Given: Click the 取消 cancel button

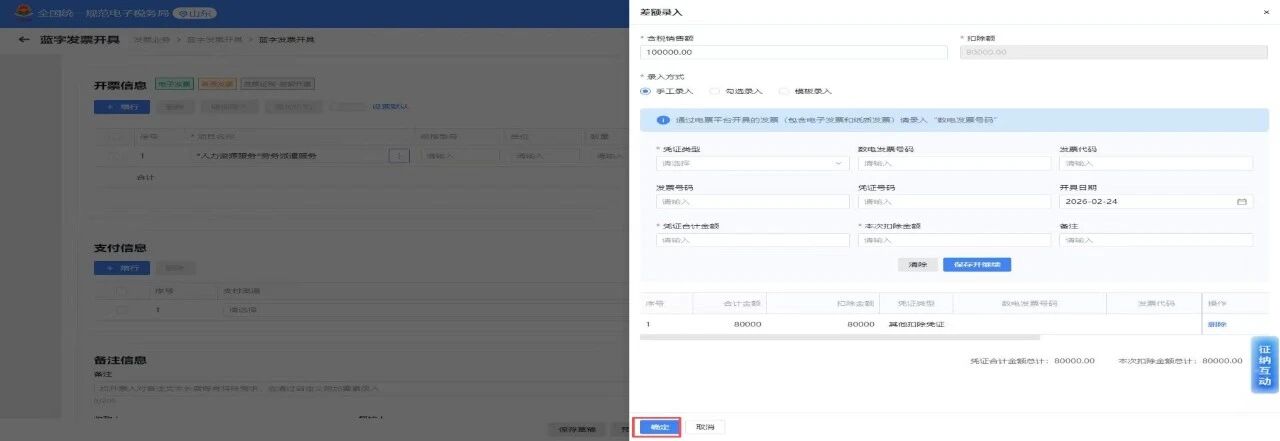Looking at the screenshot, I should (x=705, y=427).
